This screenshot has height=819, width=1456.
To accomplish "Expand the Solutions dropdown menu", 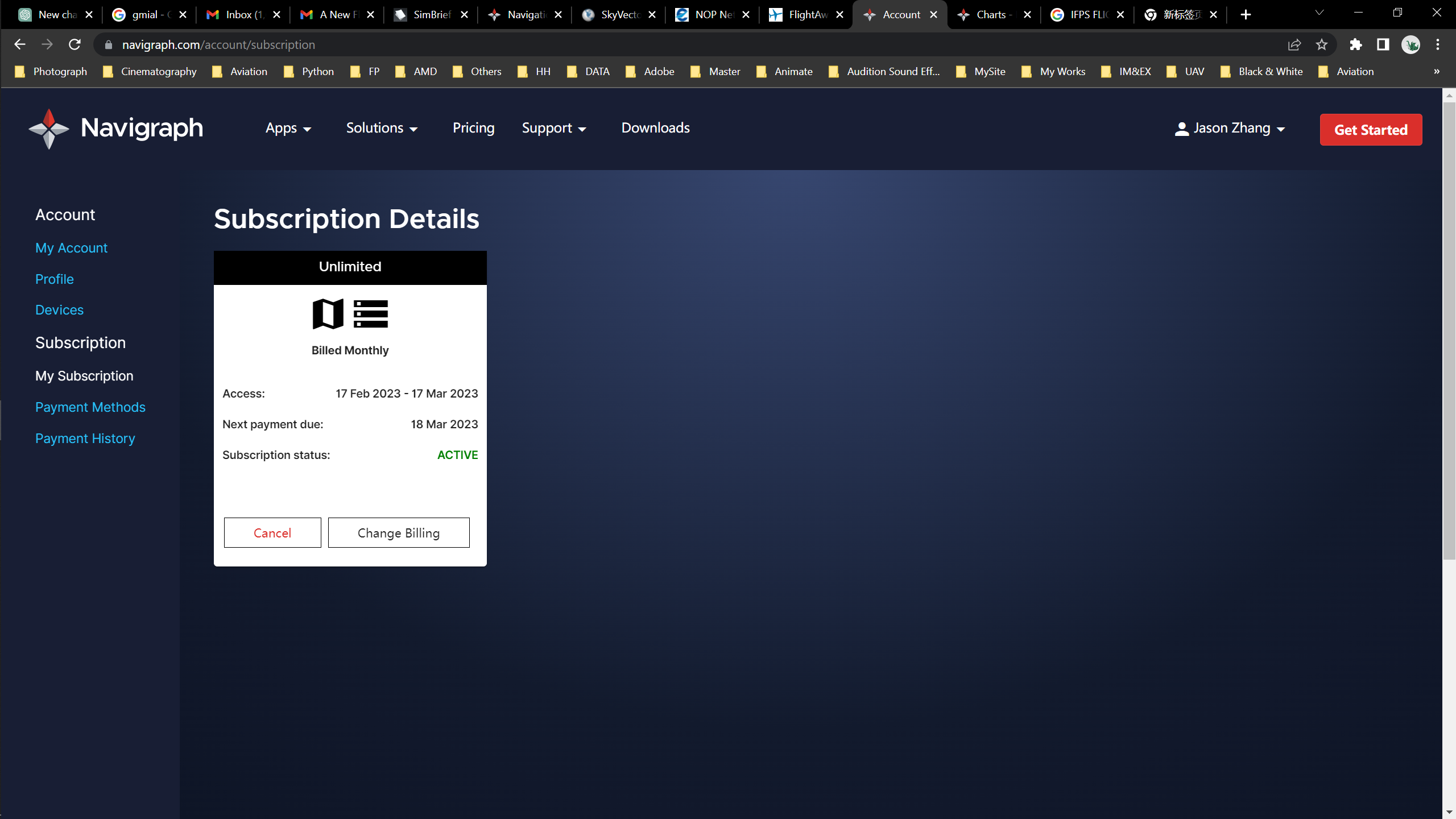I will coord(382,129).
